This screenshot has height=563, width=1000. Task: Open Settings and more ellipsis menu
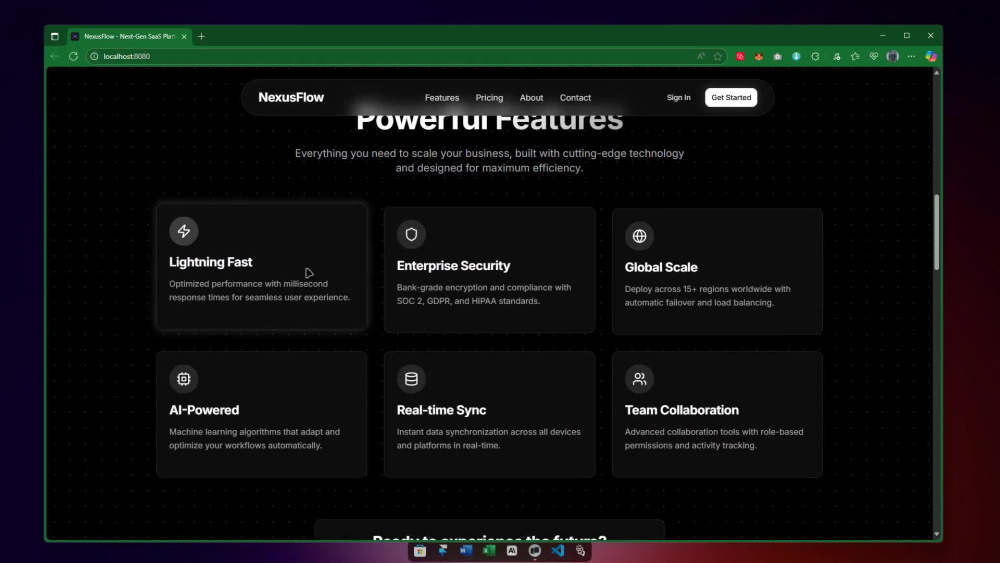click(x=911, y=56)
